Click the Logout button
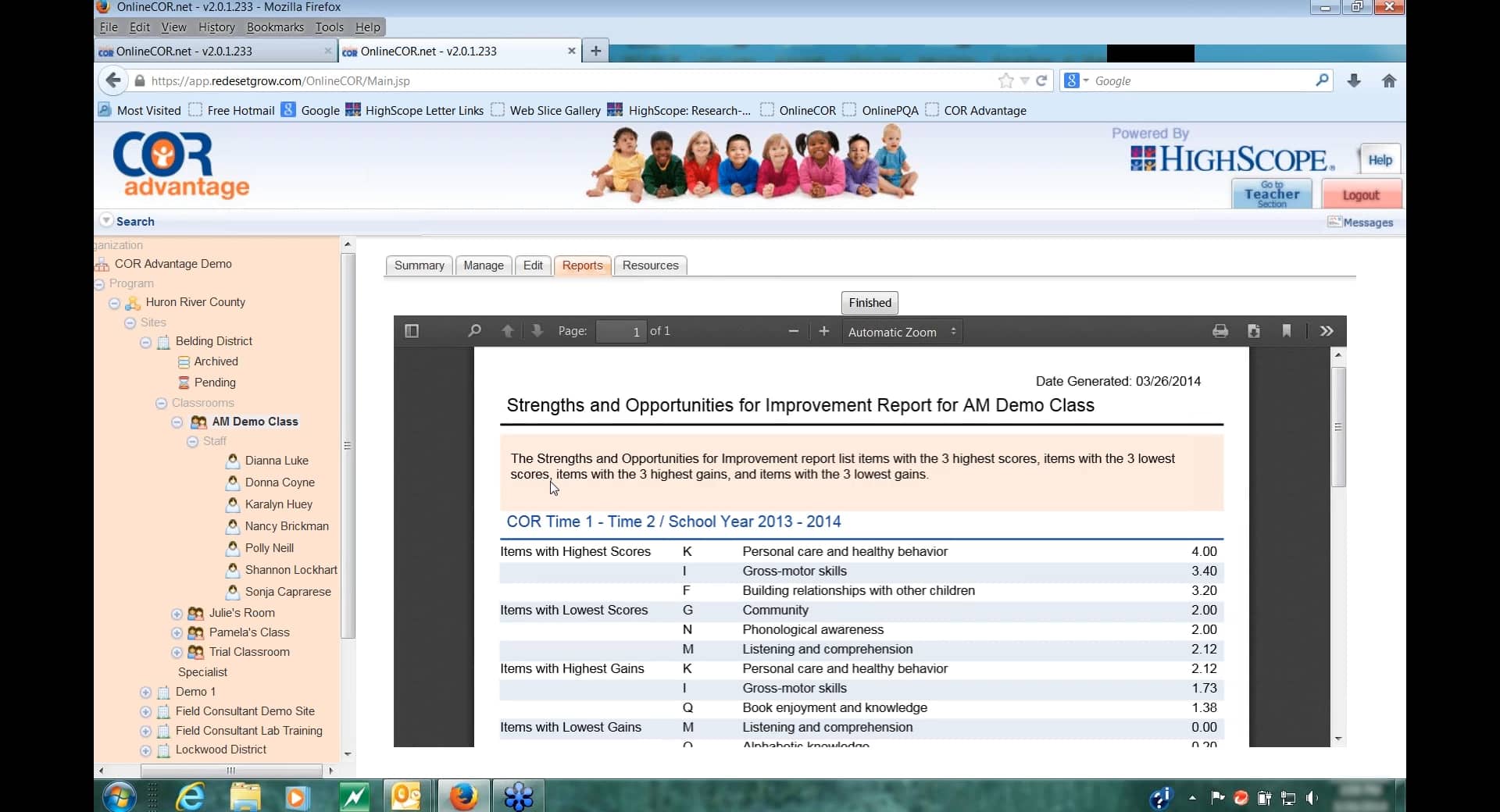 coord(1361,194)
